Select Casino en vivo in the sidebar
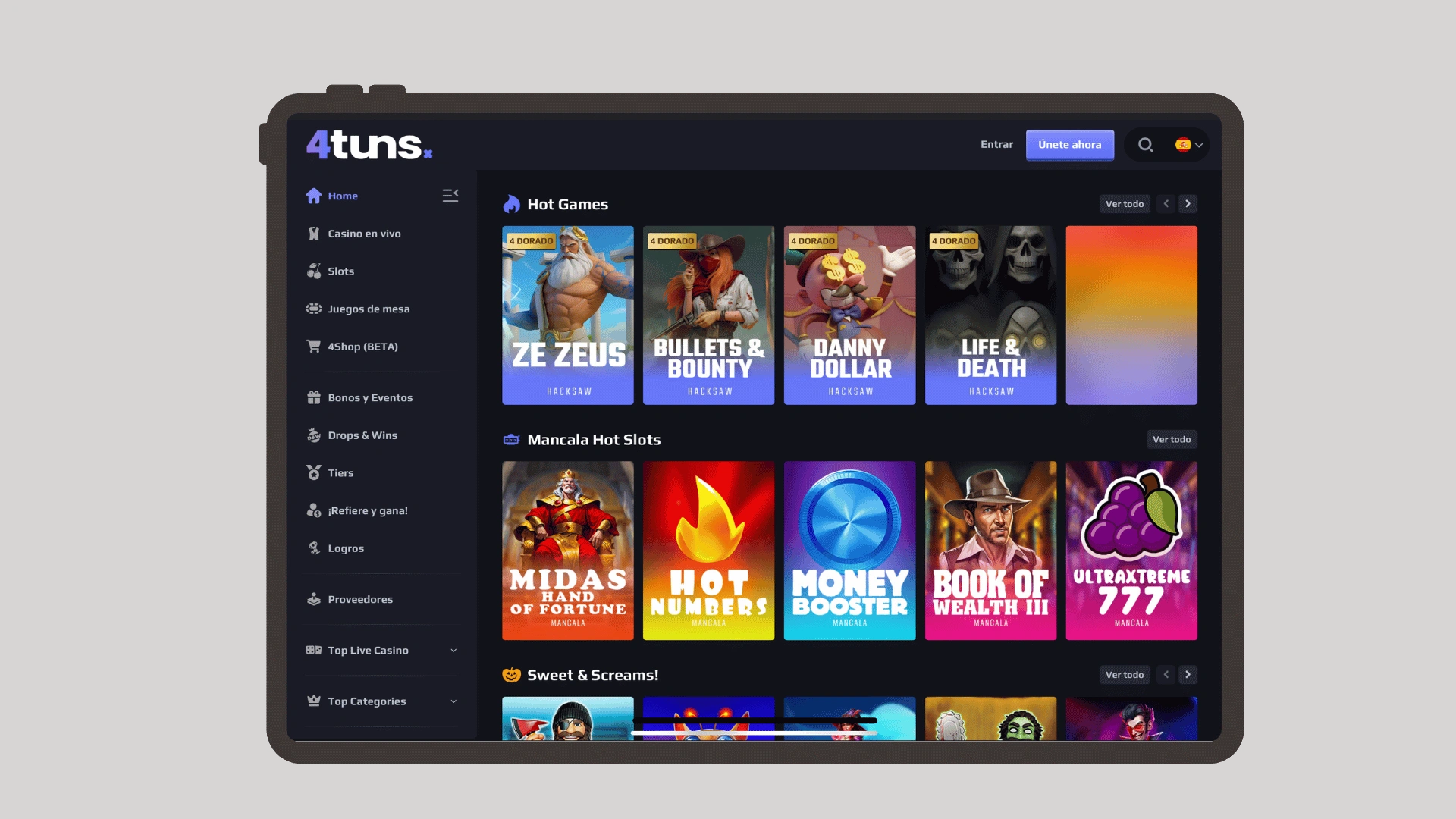1456x819 pixels. (x=365, y=234)
